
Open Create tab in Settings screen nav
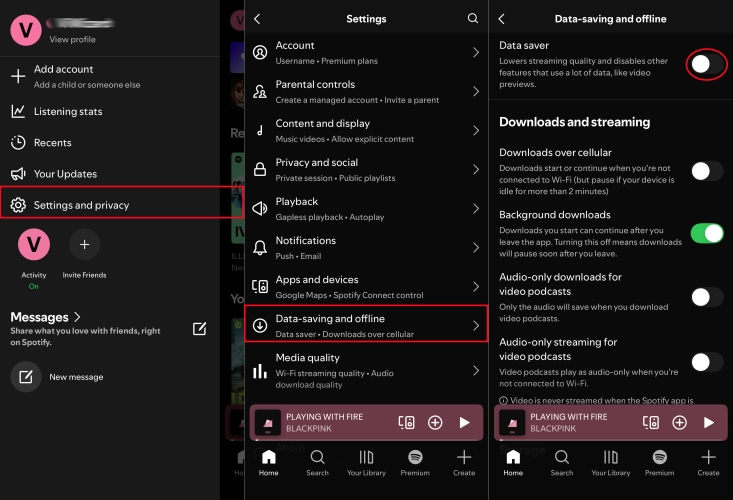coord(464,463)
